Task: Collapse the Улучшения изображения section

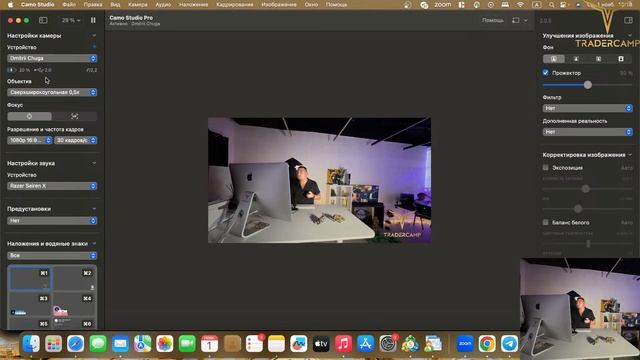Action: pyautogui.click(x=630, y=36)
